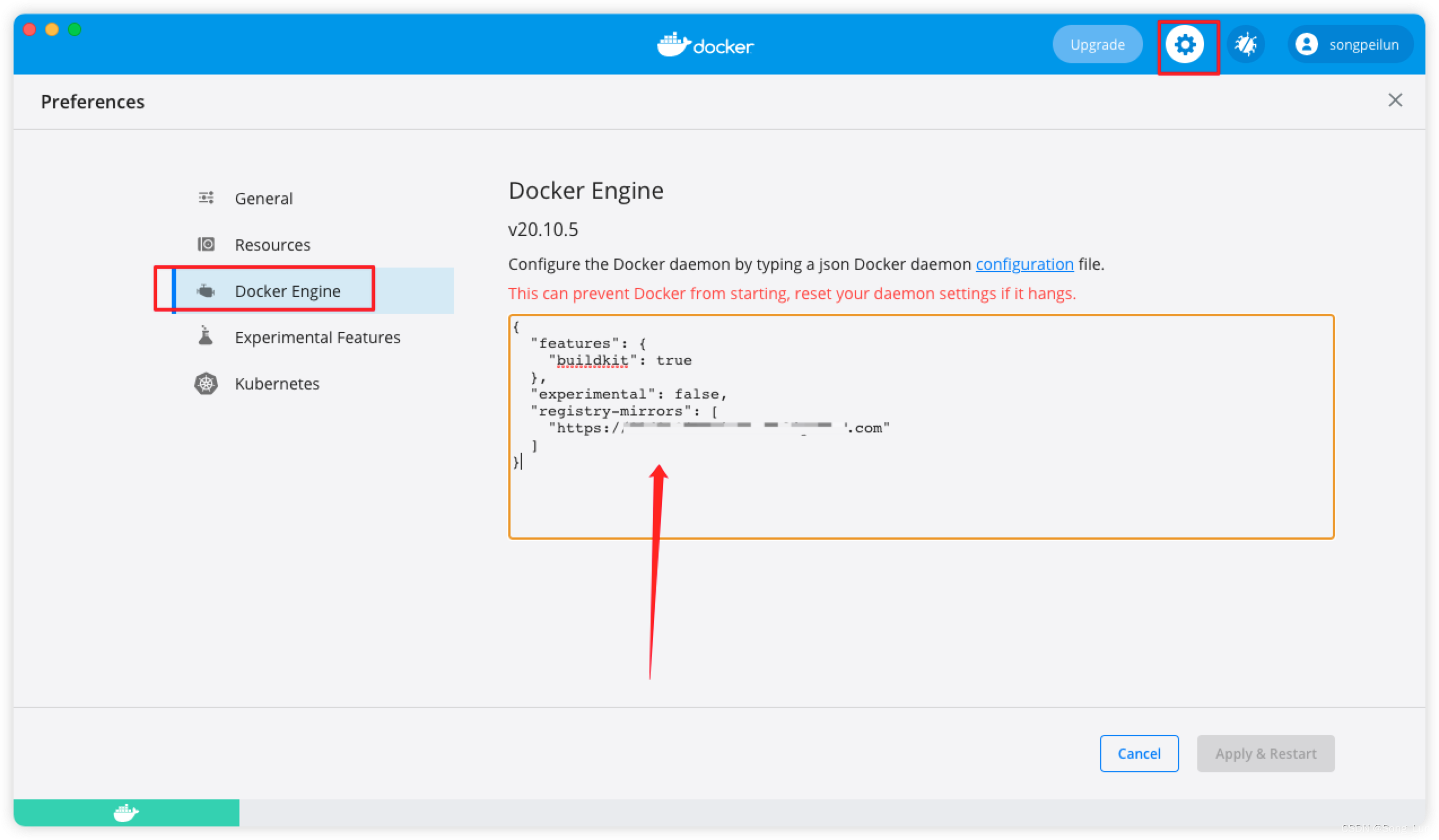Click the Docker logo in header
The image size is (1439, 840).
tap(705, 45)
